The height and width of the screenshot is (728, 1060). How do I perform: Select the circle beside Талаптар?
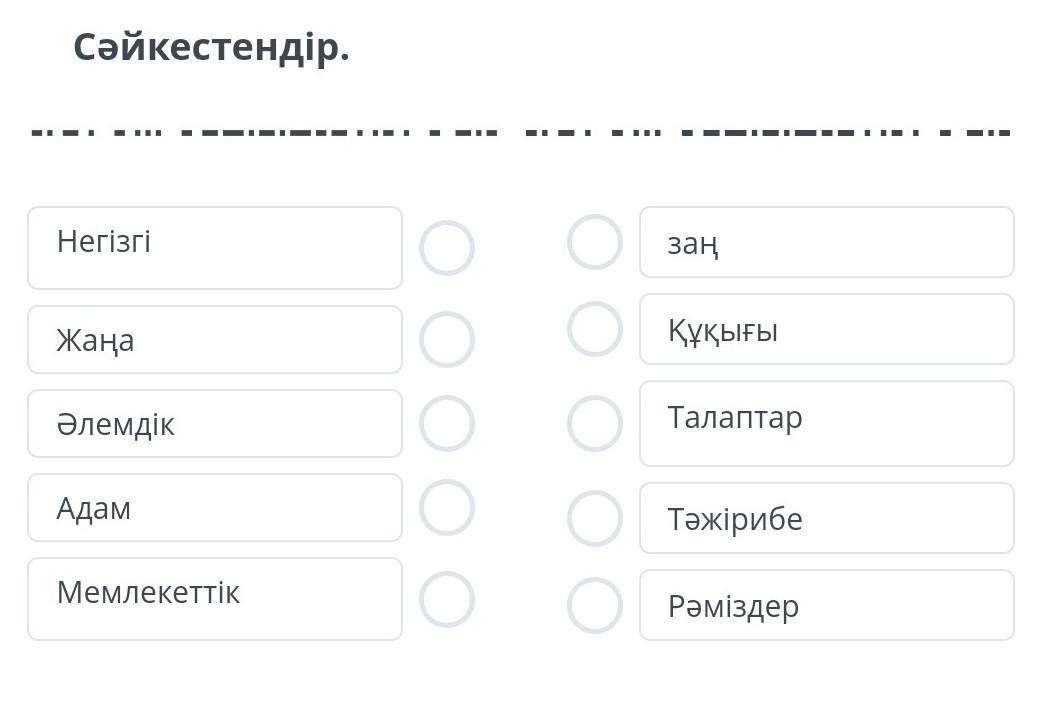coord(595,423)
